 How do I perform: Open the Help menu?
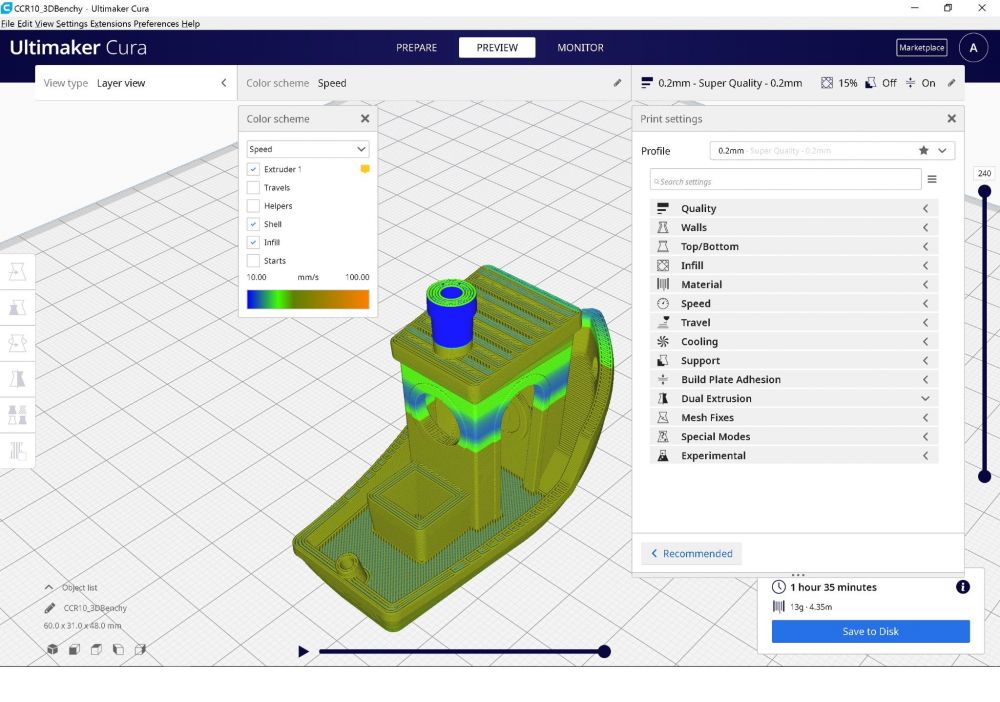click(x=191, y=24)
